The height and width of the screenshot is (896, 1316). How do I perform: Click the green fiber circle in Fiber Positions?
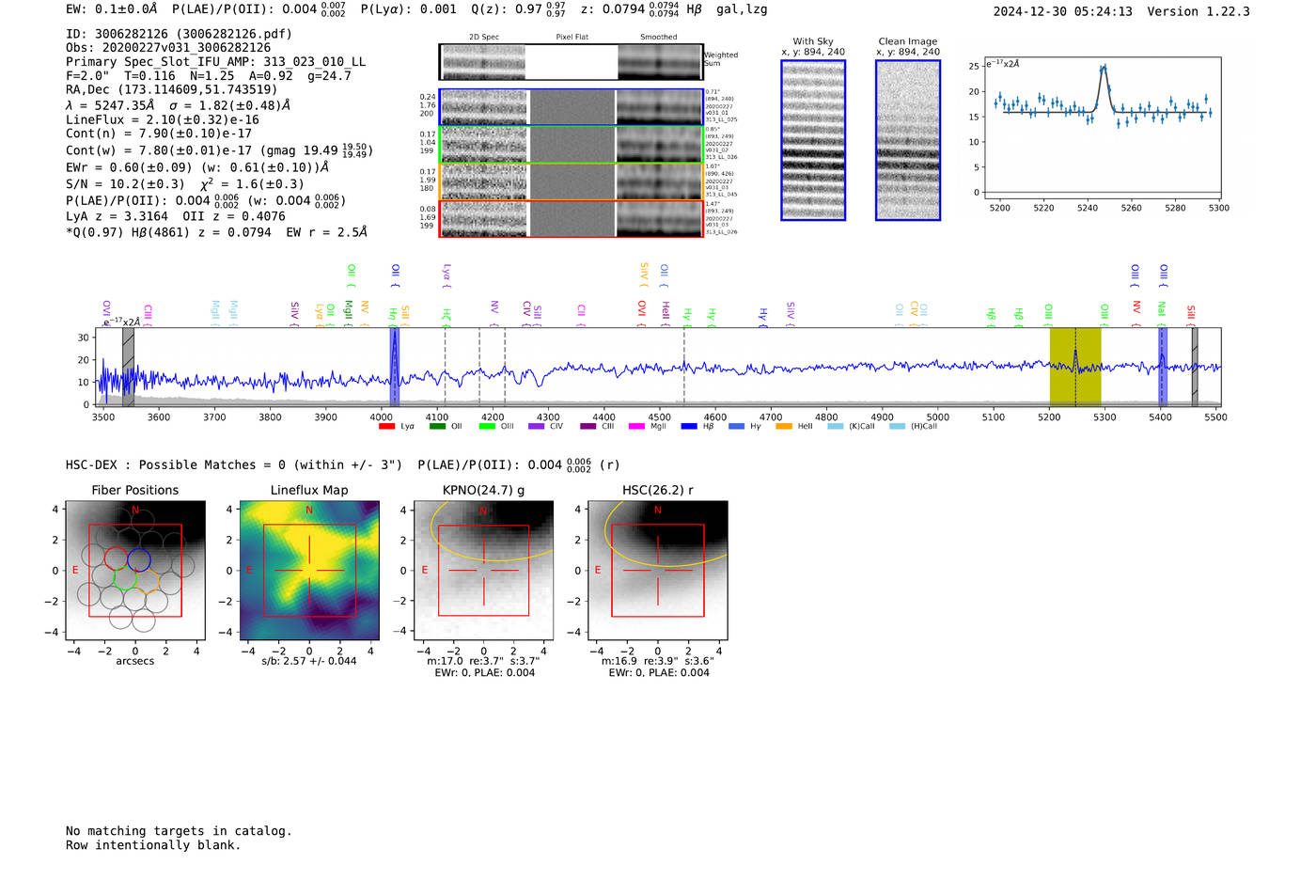pyautogui.click(x=125, y=578)
